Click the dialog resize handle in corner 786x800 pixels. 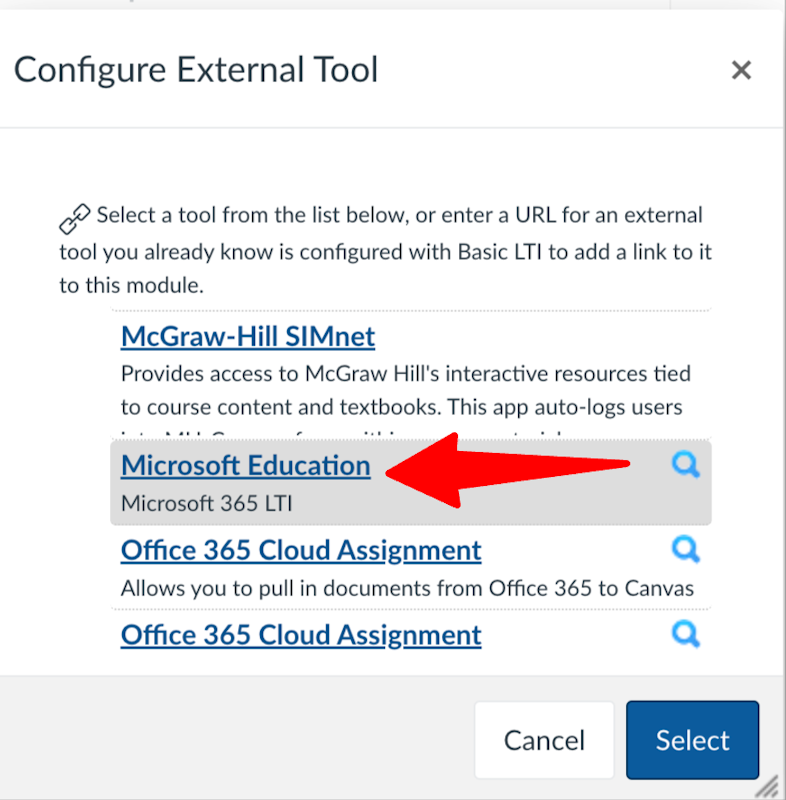tap(767, 786)
